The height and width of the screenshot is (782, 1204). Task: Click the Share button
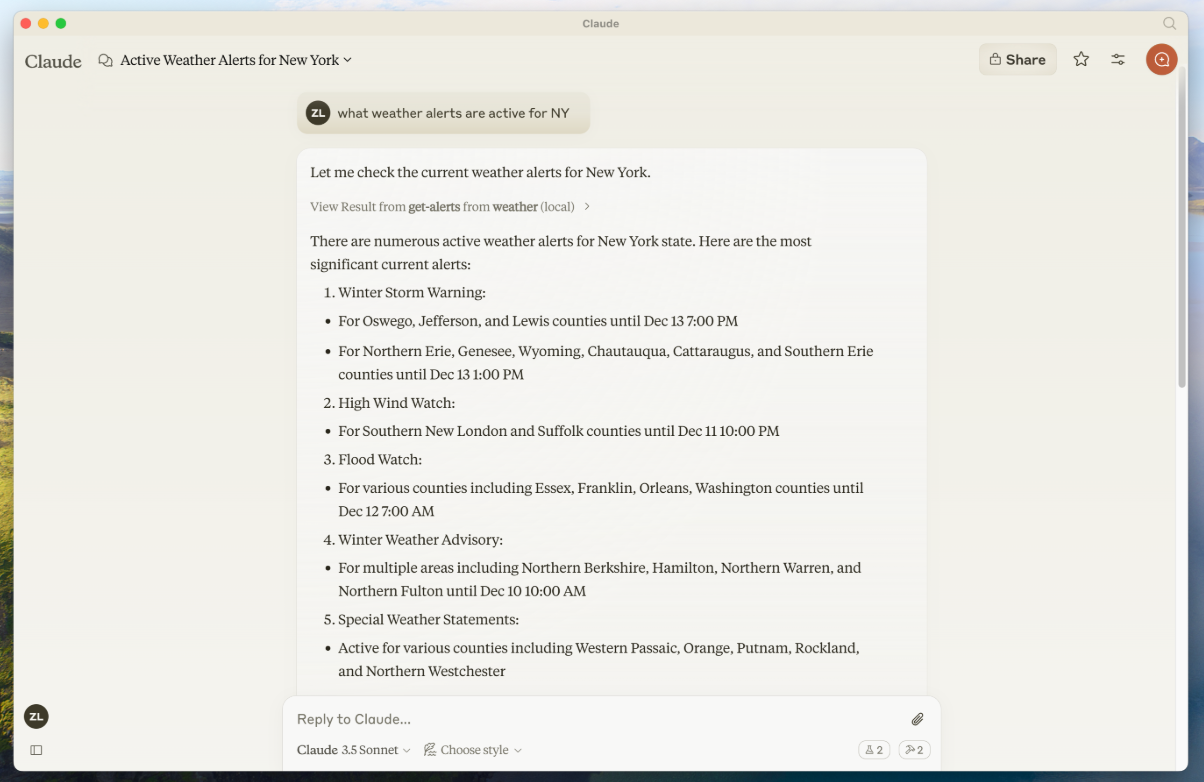[1017, 60]
